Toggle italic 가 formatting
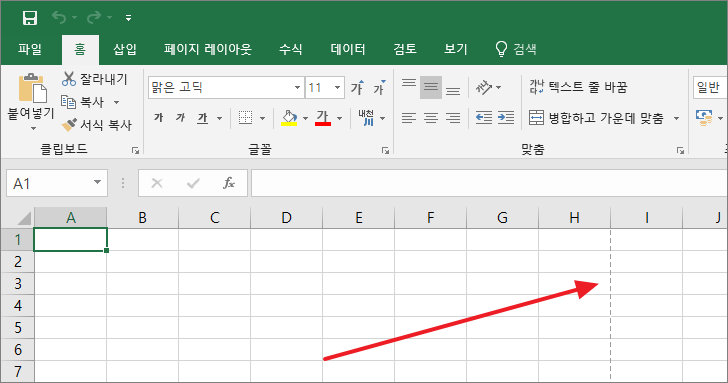728x383 pixels. (x=181, y=118)
